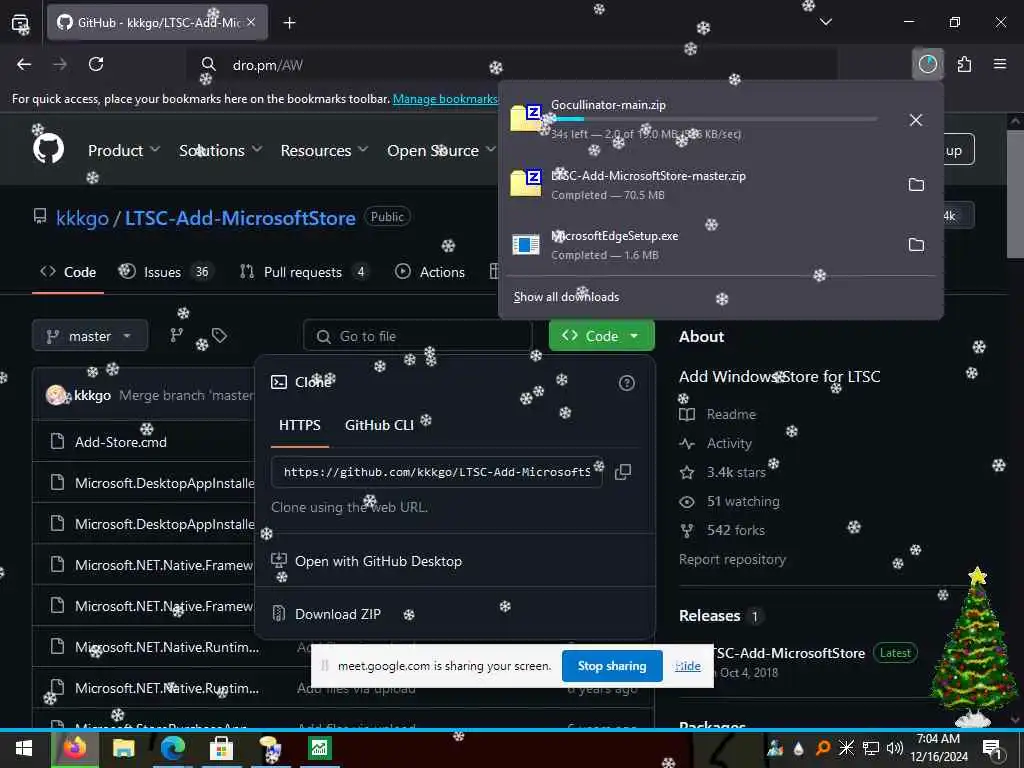Image resolution: width=1024 pixels, height=768 pixels.
Task: Click the Go to file search field
Action: tap(417, 336)
